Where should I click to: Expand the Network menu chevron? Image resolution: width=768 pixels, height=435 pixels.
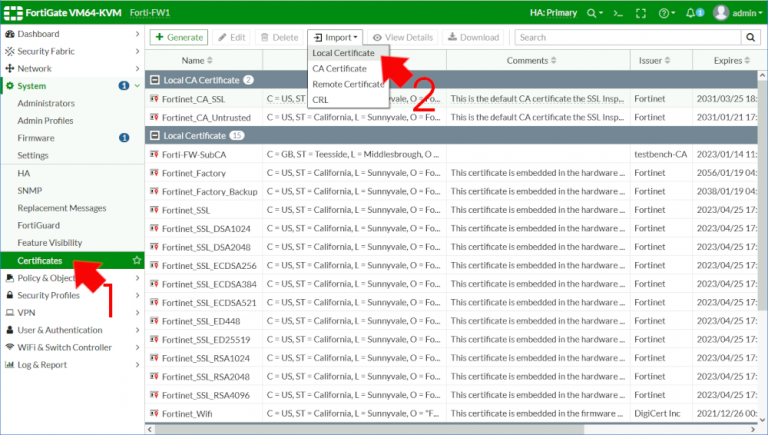click(x=137, y=69)
